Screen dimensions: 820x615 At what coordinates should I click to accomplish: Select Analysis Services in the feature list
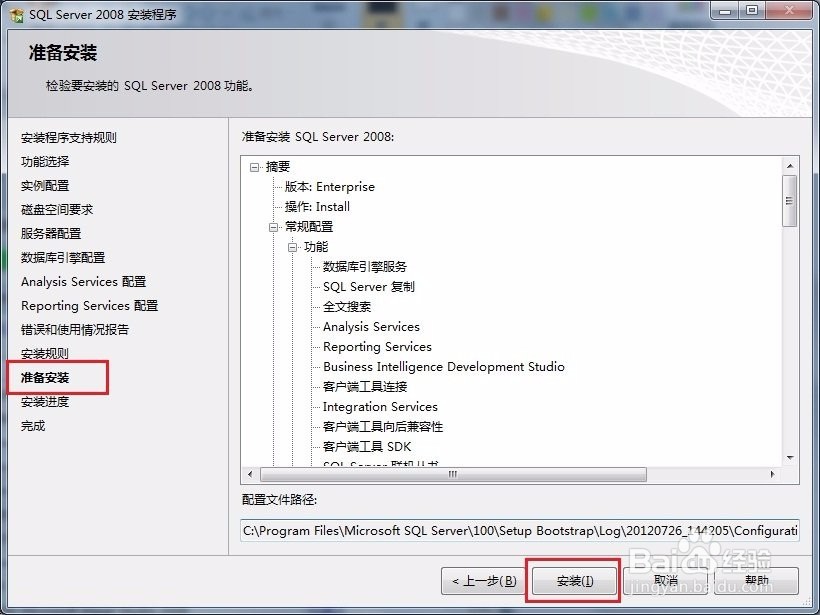[x=373, y=326]
